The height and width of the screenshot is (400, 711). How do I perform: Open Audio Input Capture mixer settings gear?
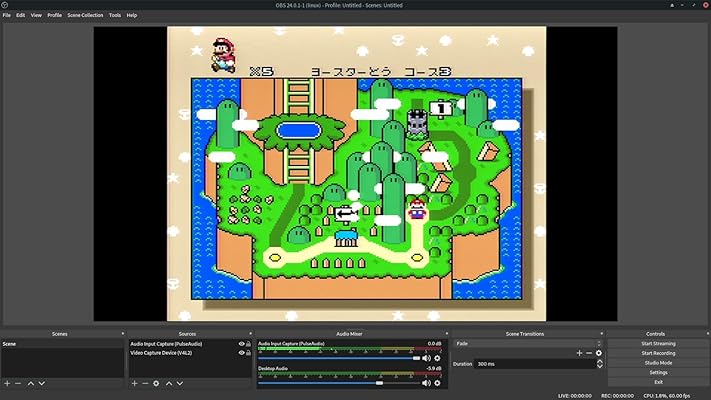click(437, 358)
